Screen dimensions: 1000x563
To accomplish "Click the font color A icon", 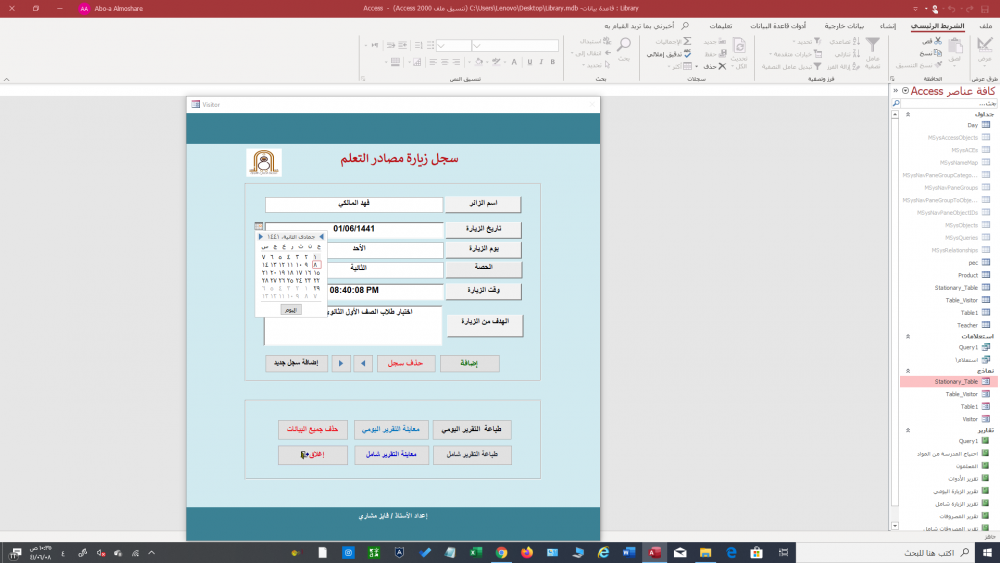I will coord(514,62).
